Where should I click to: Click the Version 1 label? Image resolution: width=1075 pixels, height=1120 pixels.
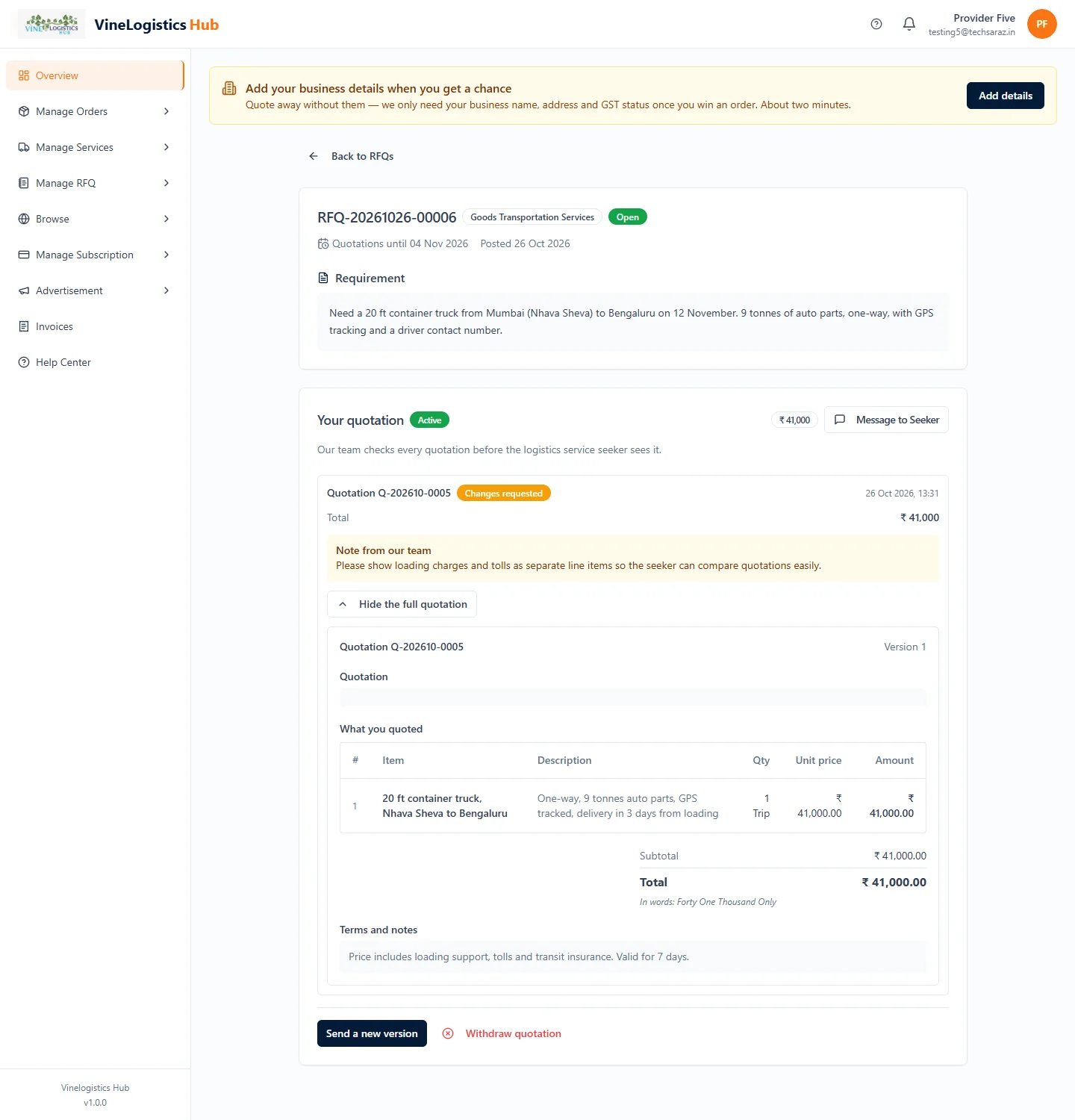click(x=905, y=647)
